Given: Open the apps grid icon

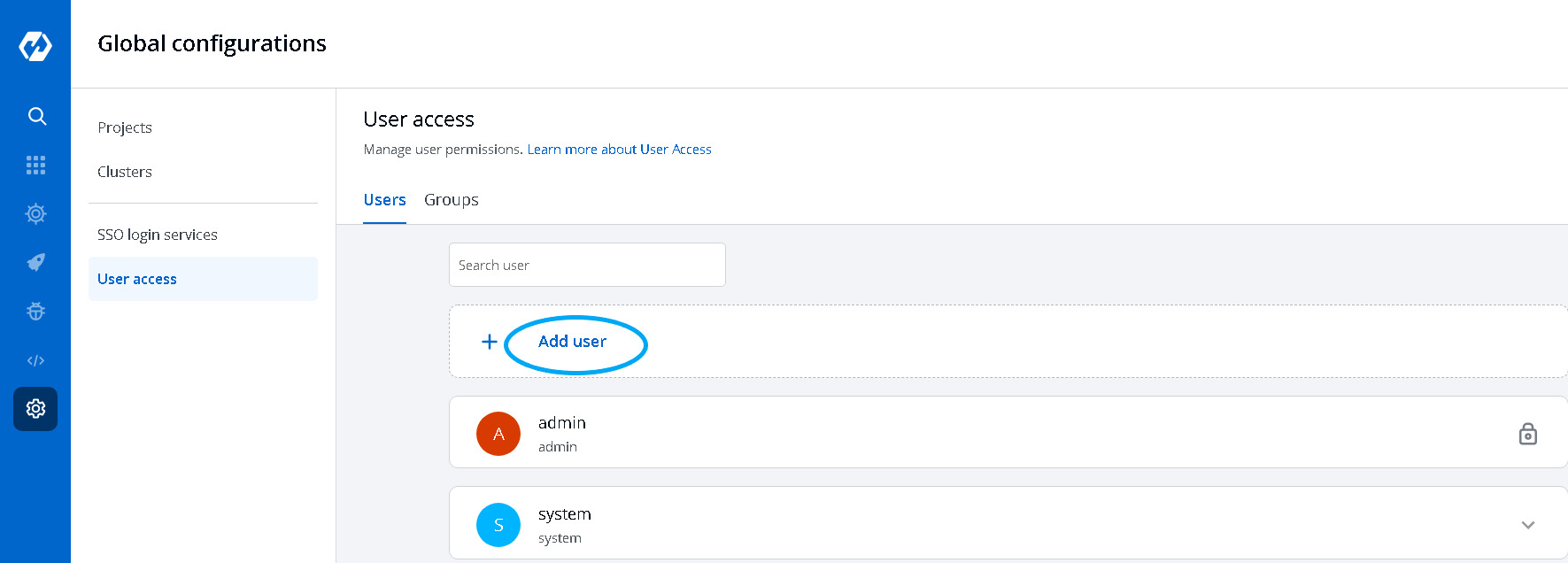Looking at the screenshot, I should click(x=36, y=165).
